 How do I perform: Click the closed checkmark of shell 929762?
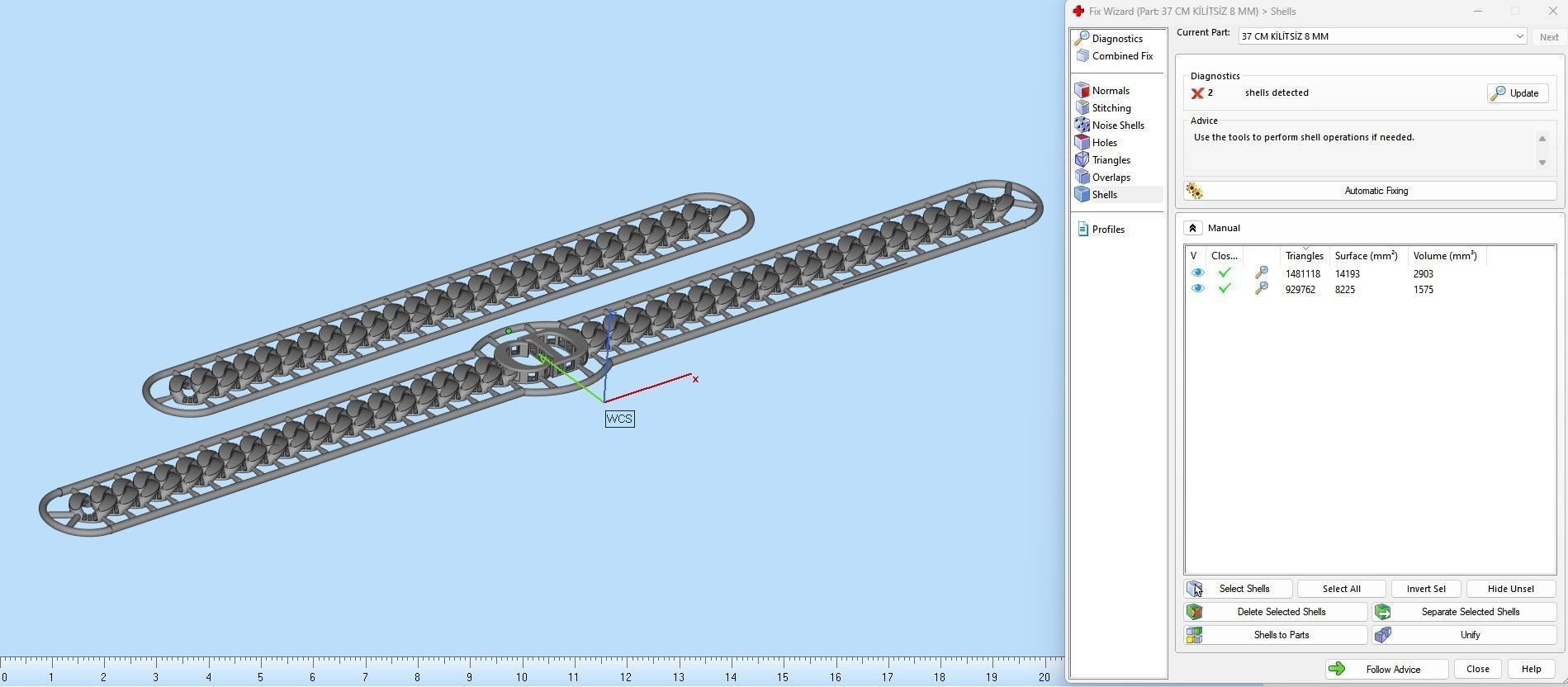coord(1225,288)
